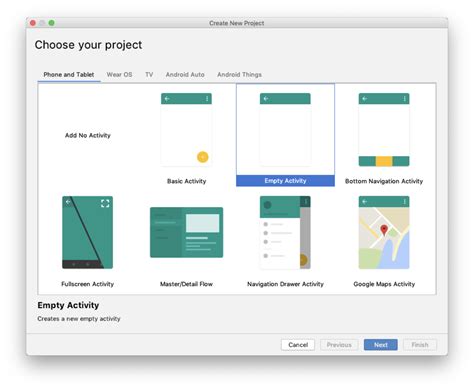
Task: Close the Create New Project window
Action: (33, 23)
